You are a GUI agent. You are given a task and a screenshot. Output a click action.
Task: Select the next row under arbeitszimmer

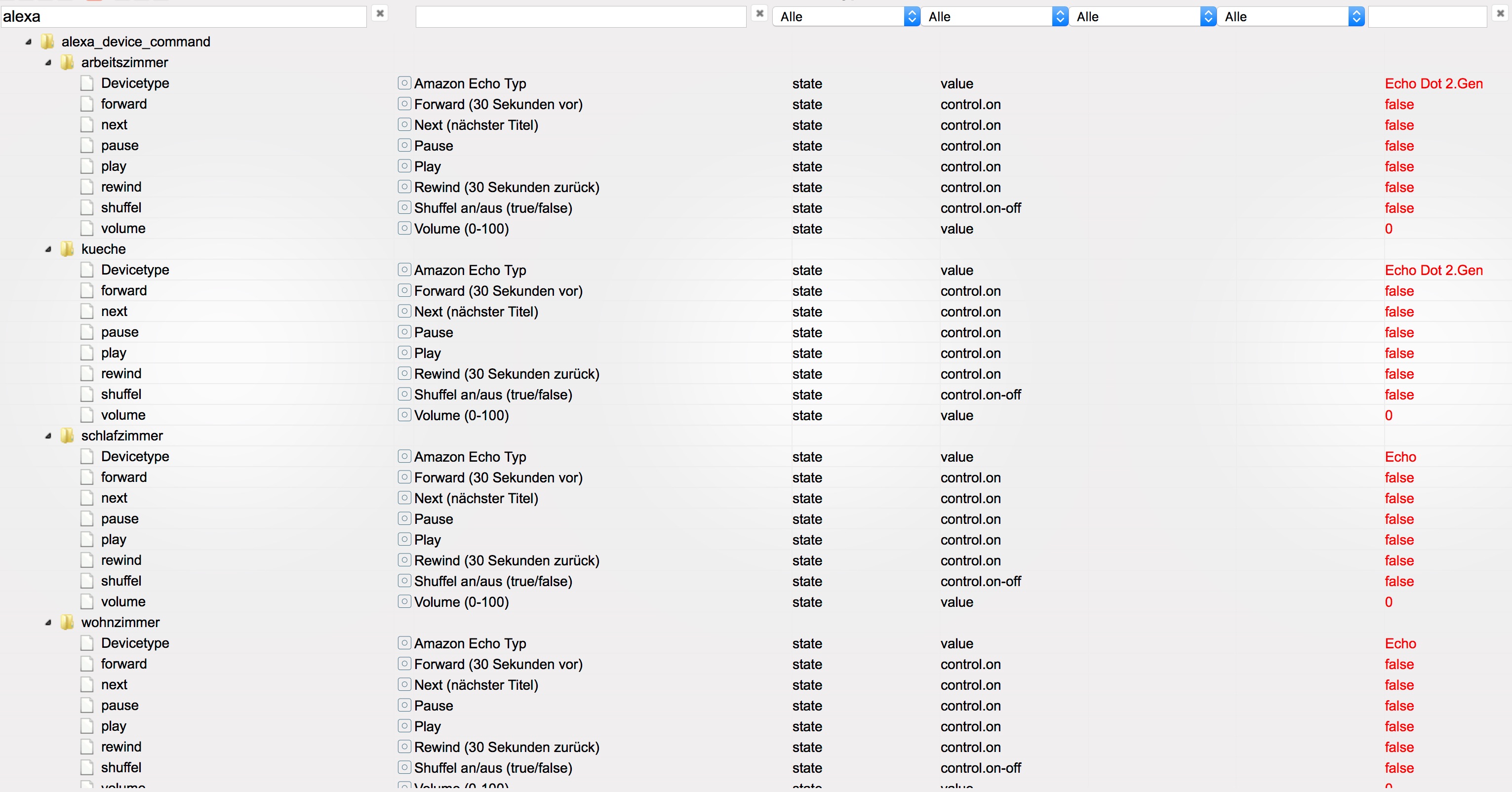[x=756, y=124]
